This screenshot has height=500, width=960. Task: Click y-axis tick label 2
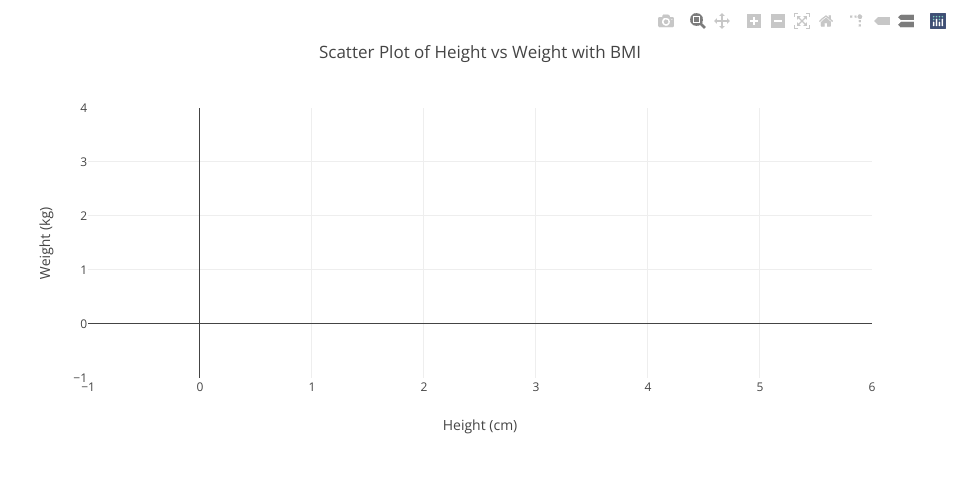[82, 216]
